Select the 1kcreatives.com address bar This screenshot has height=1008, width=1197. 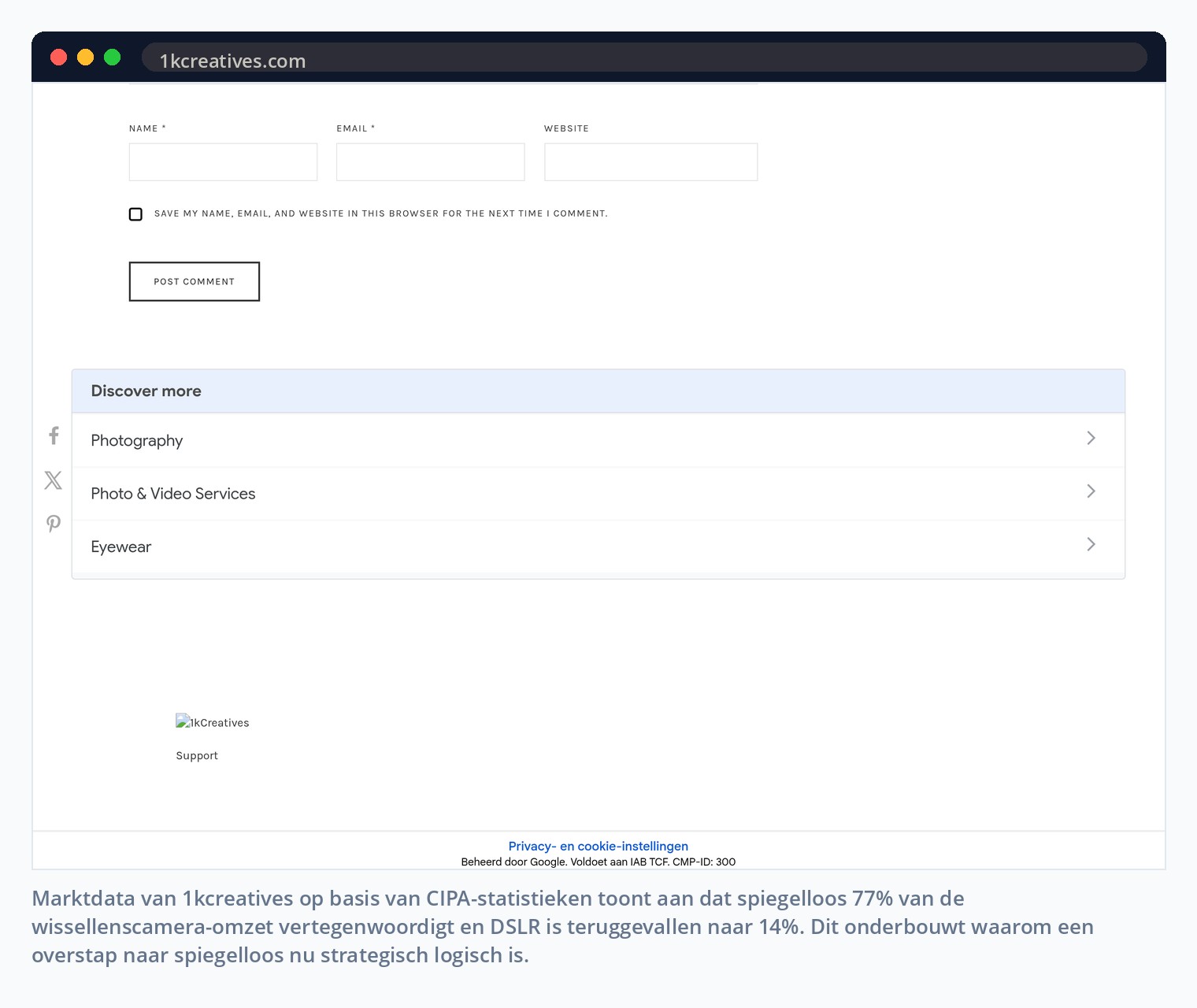click(x=644, y=57)
